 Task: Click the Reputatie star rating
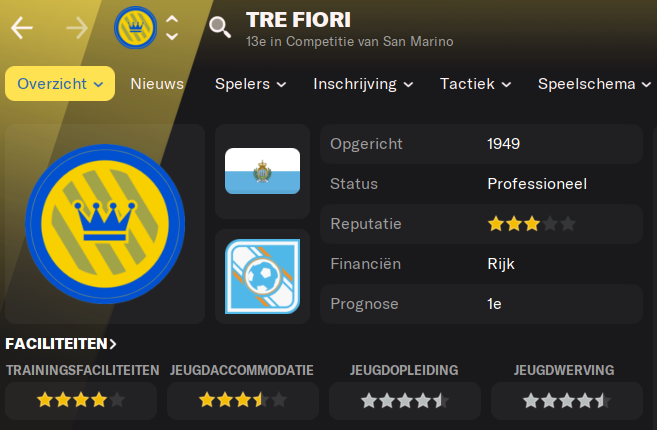click(532, 224)
